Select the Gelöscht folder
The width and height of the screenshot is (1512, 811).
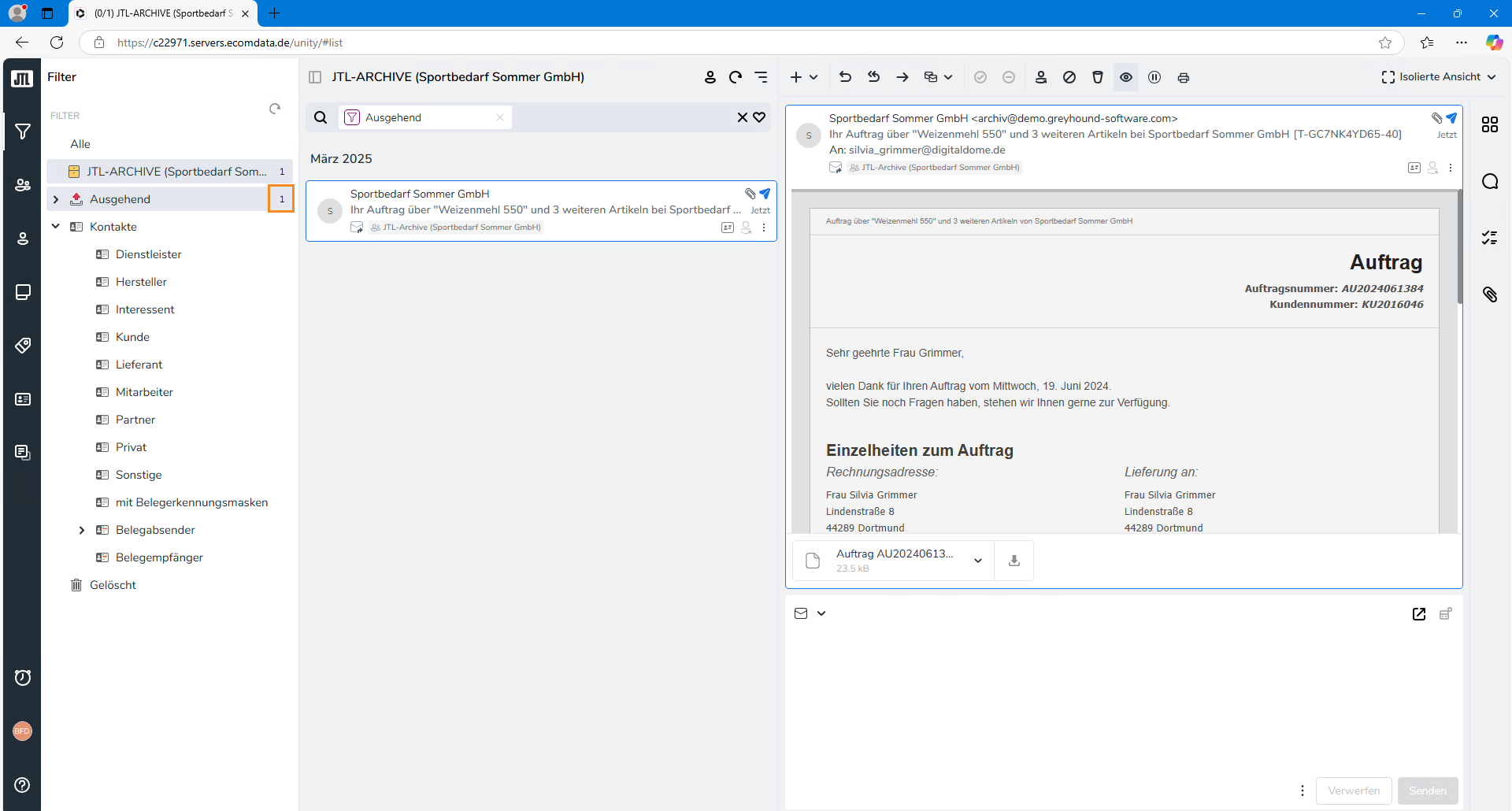click(113, 585)
